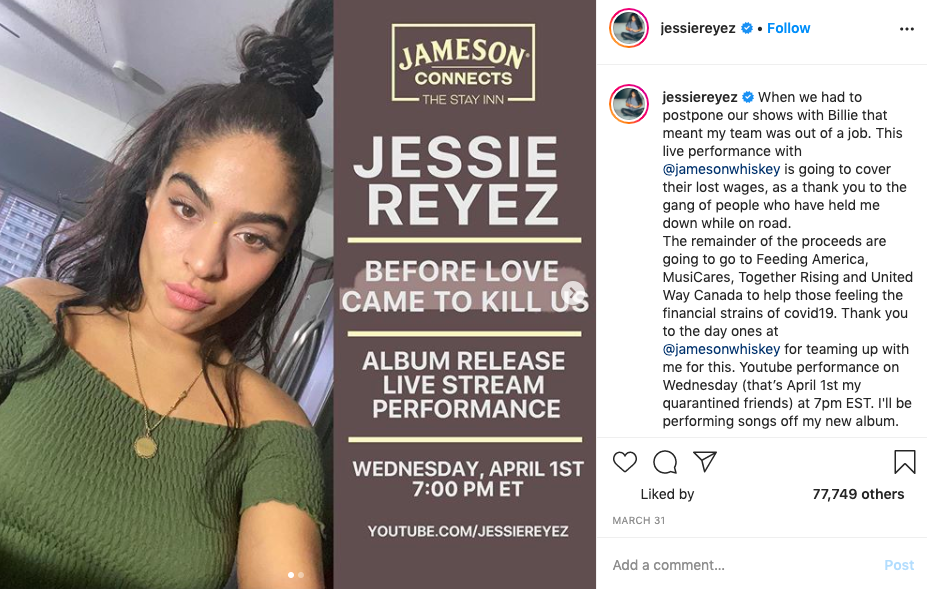Screen dimensions: 927x589
Task: Follow the jessiereyez account
Action: coord(788,28)
